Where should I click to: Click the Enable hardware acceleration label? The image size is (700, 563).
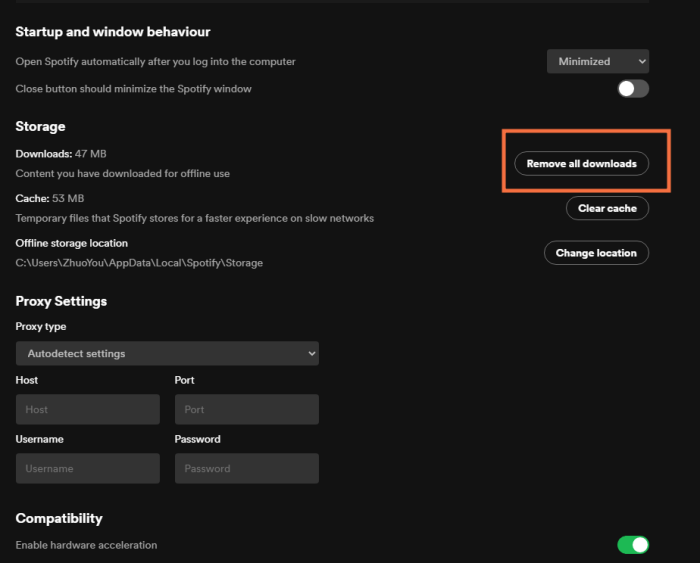86,545
